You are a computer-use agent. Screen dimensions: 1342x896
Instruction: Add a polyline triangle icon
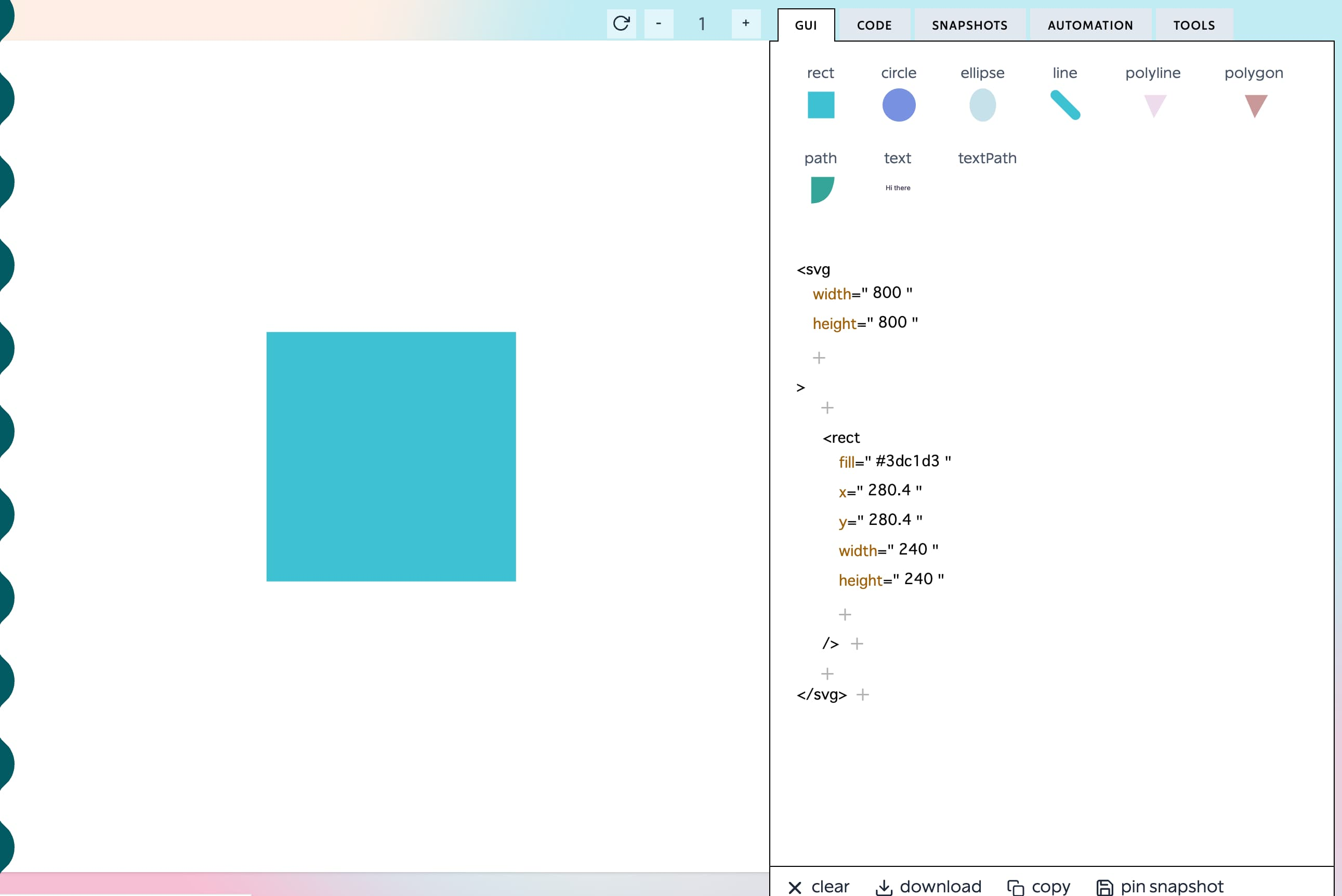(x=1154, y=106)
